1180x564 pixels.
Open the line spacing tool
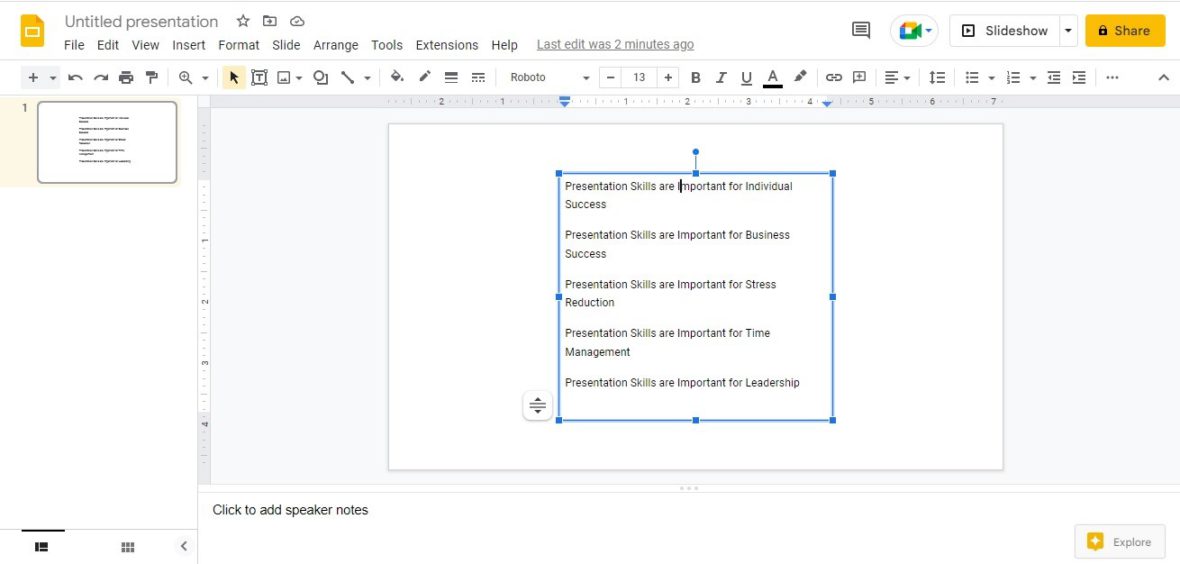pyautogui.click(x=937, y=77)
